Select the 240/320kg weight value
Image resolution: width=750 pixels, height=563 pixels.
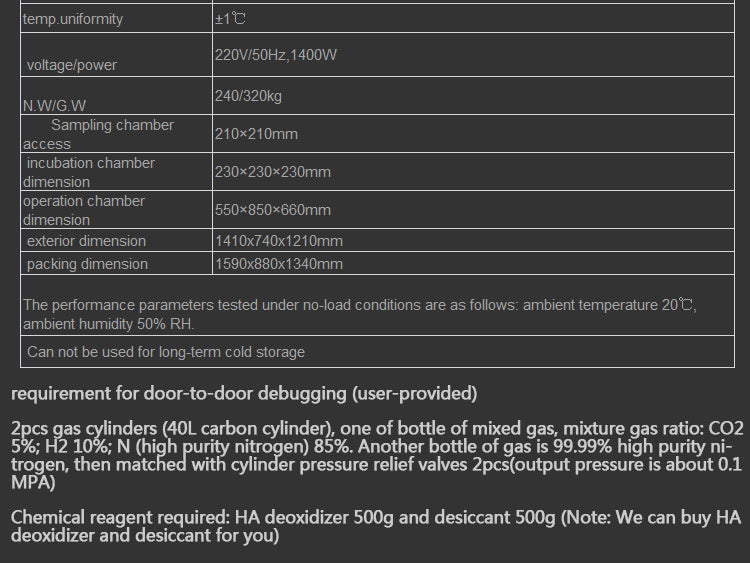click(x=248, y=96)
